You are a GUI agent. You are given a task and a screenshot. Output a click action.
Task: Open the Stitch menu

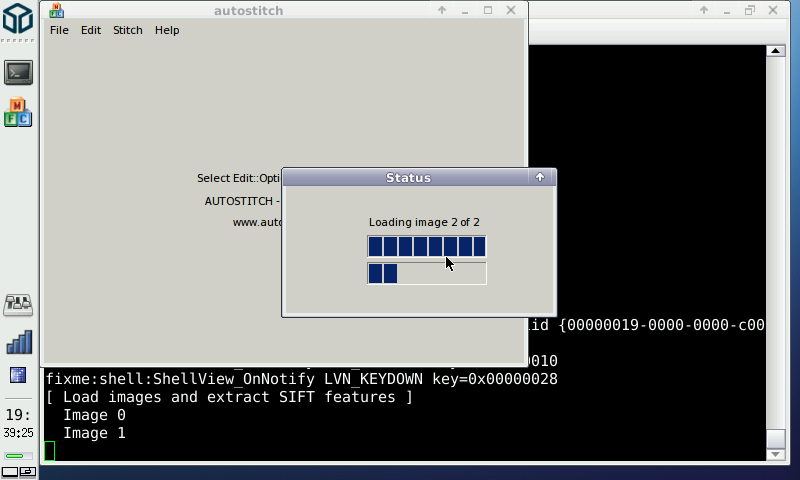[x=128, y=30]
